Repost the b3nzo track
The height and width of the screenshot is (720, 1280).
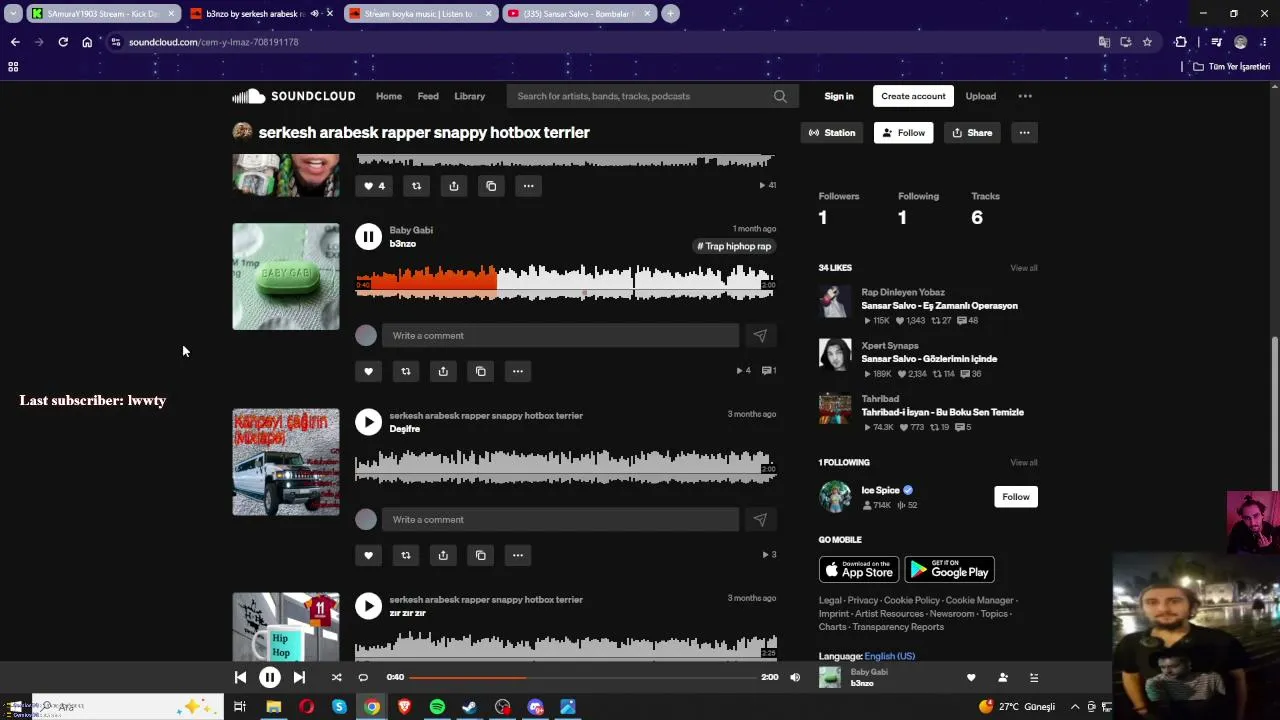(x=405, y=371)
